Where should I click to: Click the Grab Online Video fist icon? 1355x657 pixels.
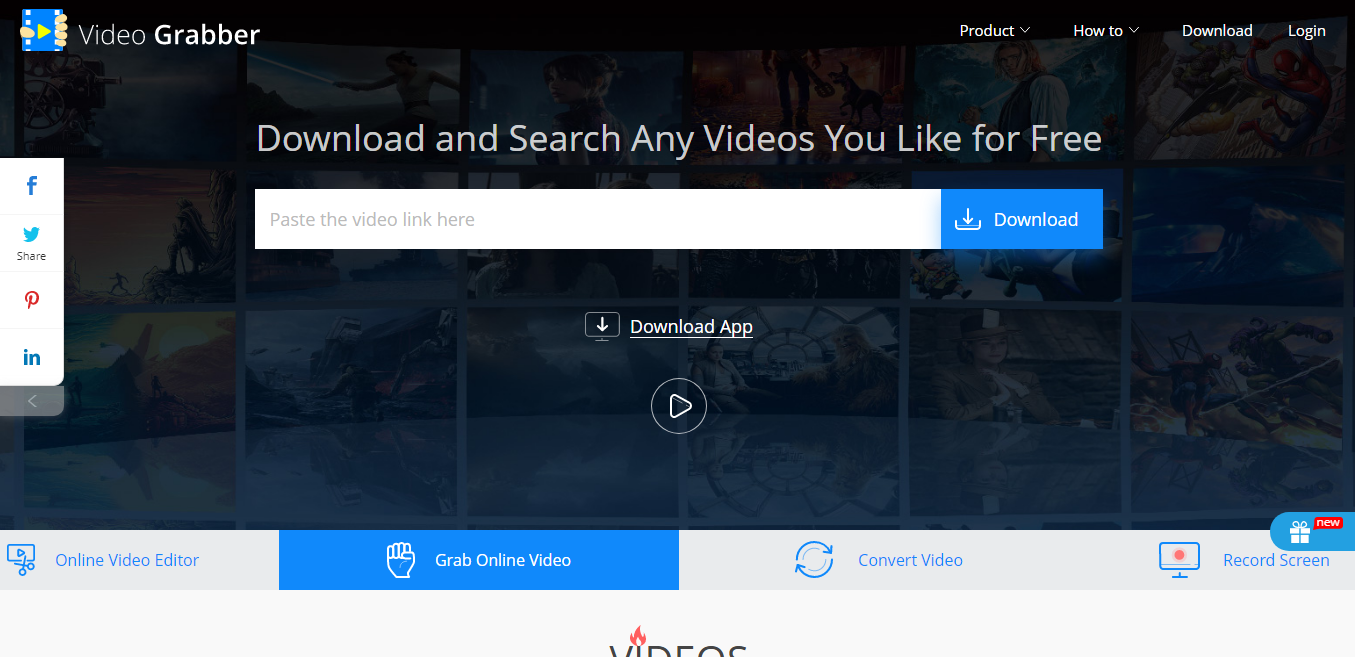pos(400,560)
